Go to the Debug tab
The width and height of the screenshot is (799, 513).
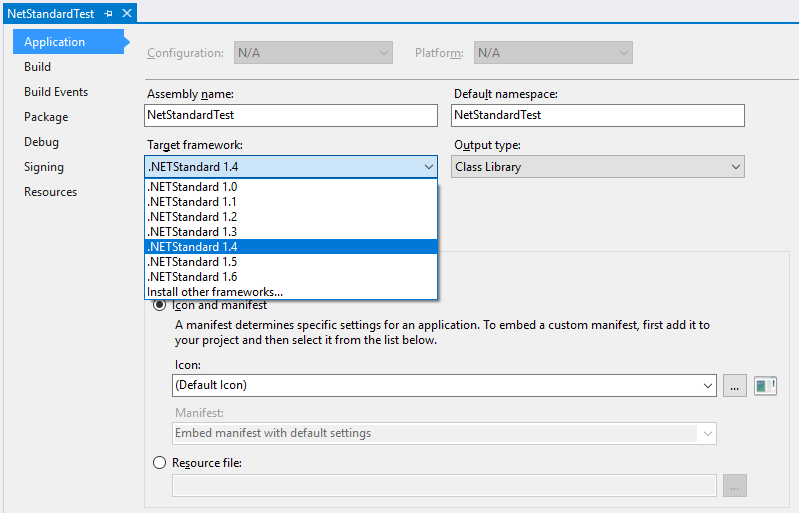41,142
